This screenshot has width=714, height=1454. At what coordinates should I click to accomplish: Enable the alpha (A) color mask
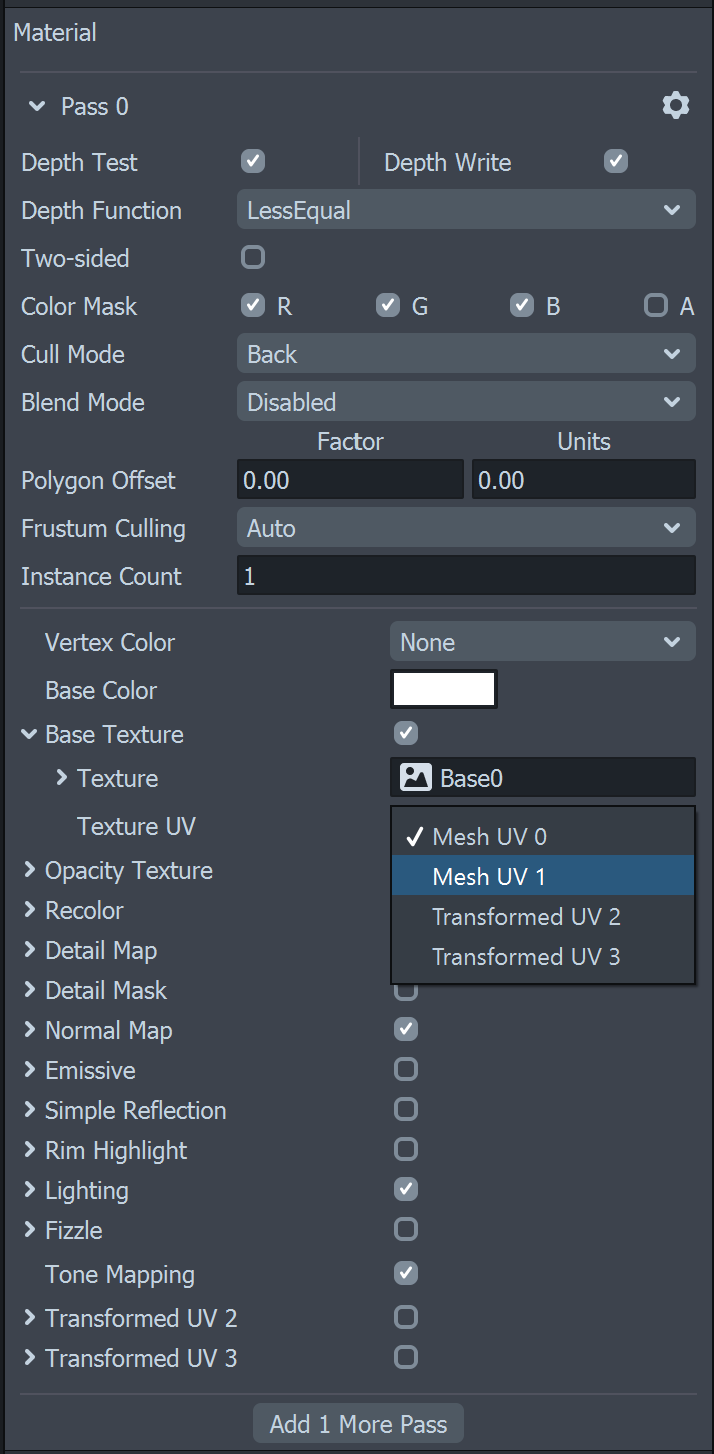tap(656, 306)
